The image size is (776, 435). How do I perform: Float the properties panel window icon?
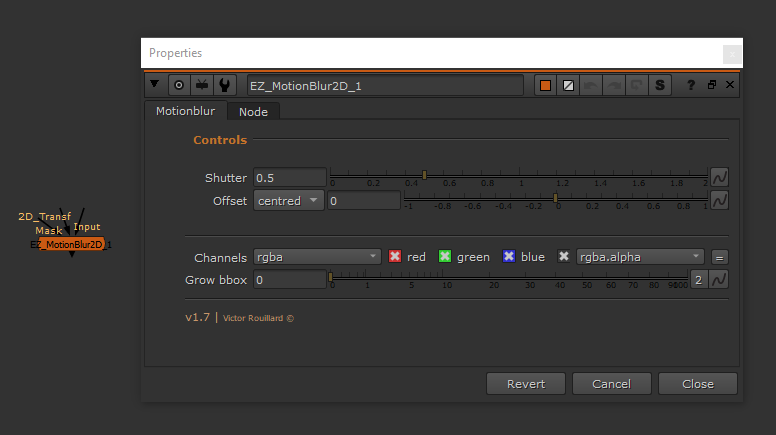coord(712,85)
